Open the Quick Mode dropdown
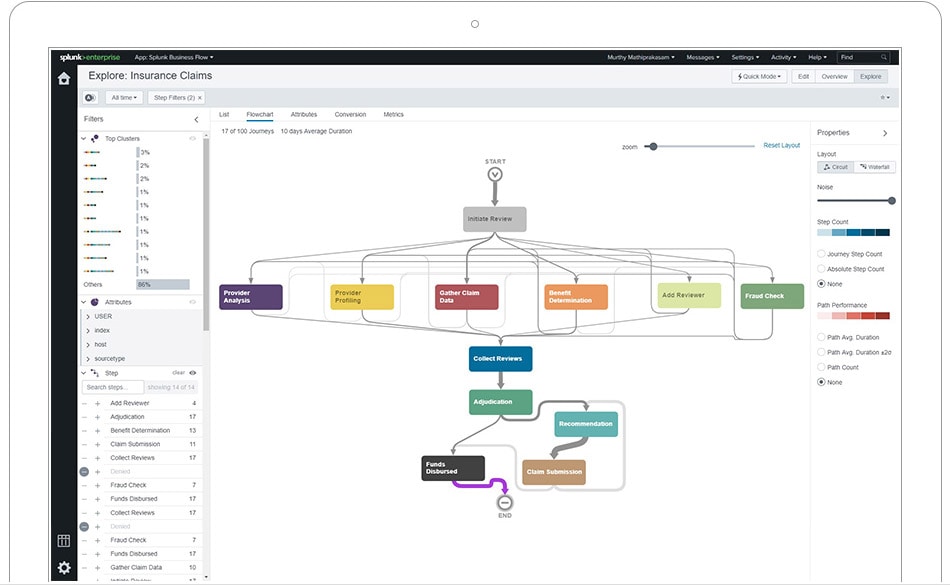Image resolution: width=950 pixels, height=586 pixels. point(759,76)
